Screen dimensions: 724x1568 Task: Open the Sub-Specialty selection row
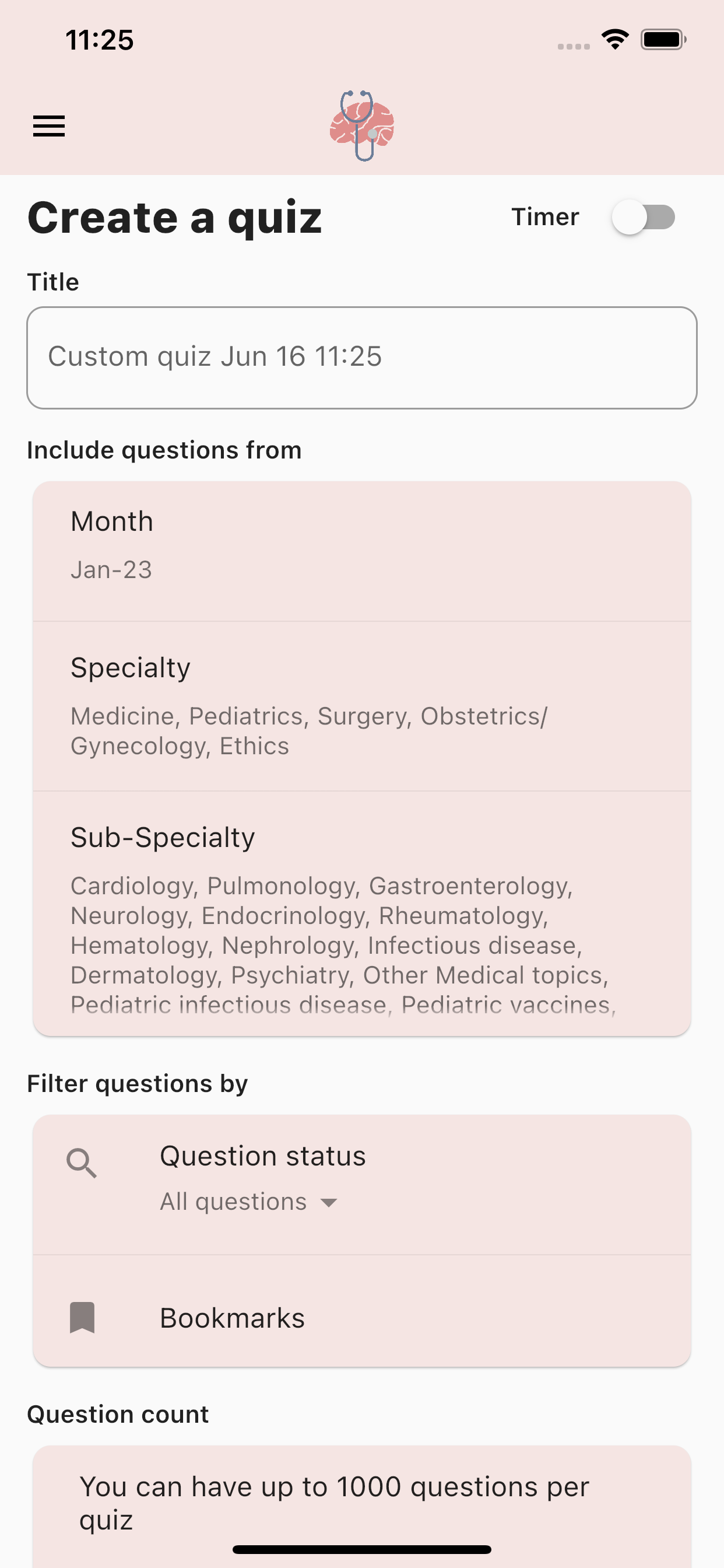pyautogui.click(x=362, y=914)
